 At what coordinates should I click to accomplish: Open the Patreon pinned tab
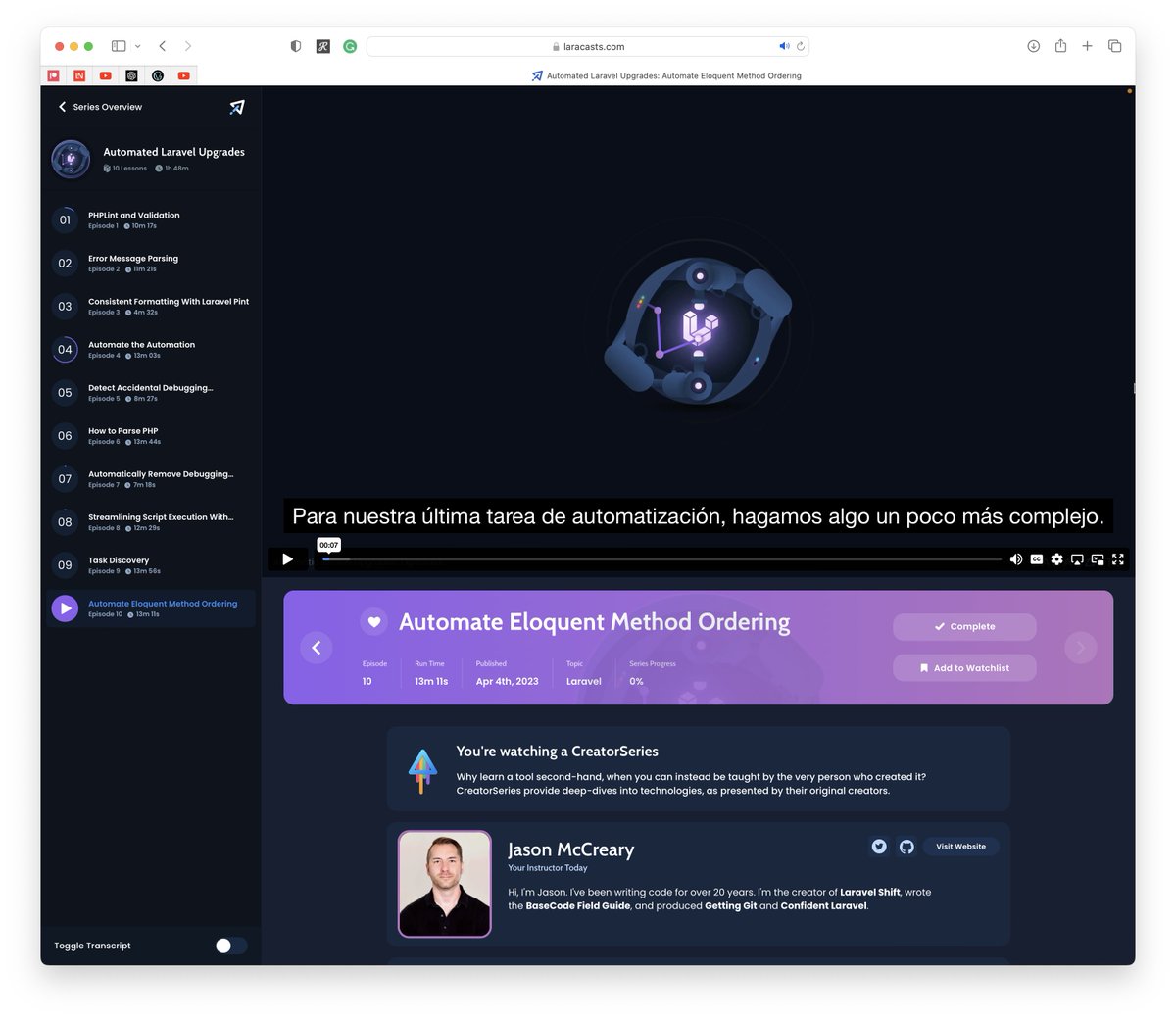[54, 75]
